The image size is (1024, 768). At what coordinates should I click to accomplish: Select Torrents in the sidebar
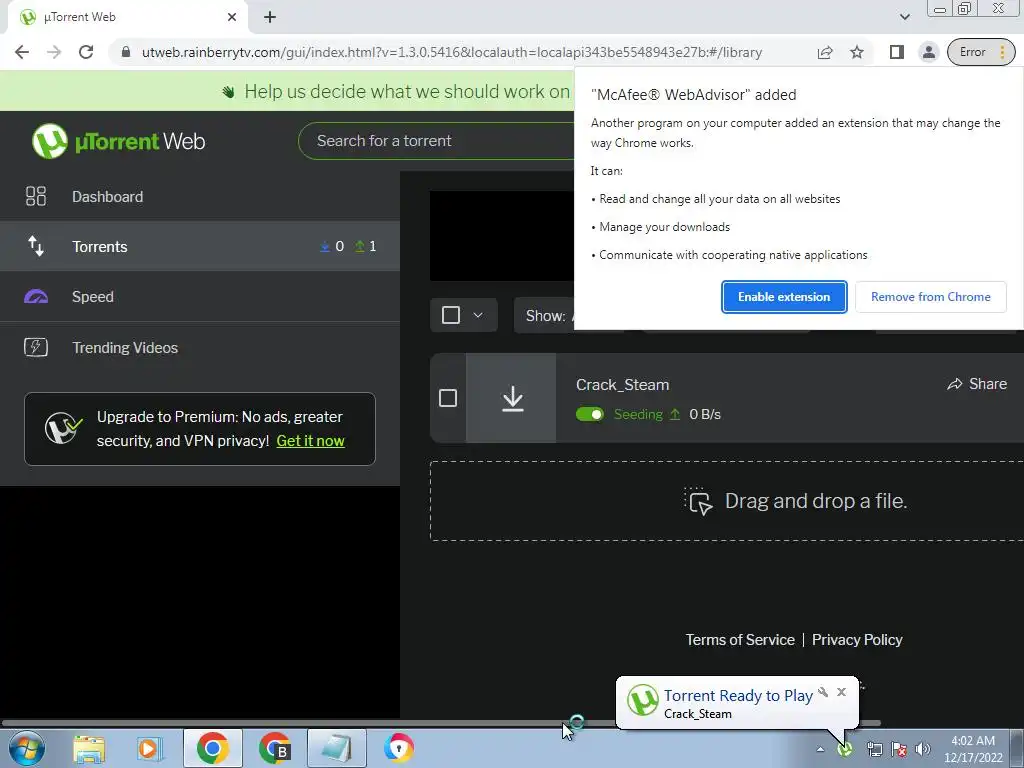pyautogui.click(x=200, y=246)
